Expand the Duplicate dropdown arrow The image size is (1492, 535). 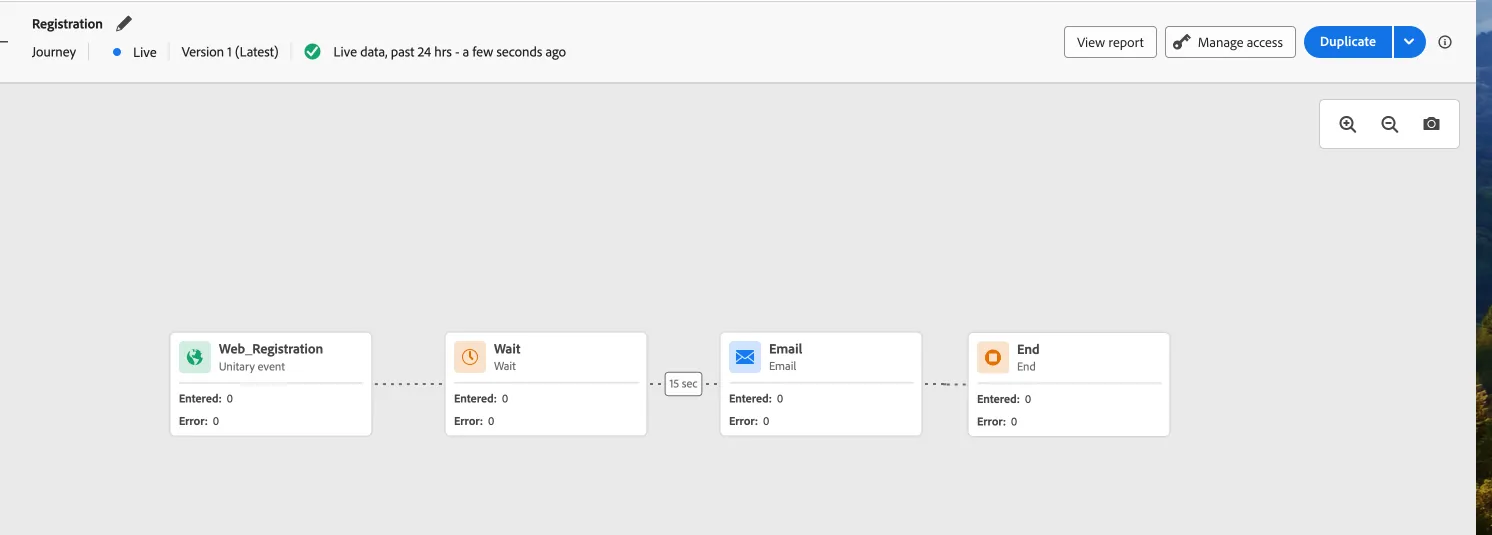point(1409,42)
